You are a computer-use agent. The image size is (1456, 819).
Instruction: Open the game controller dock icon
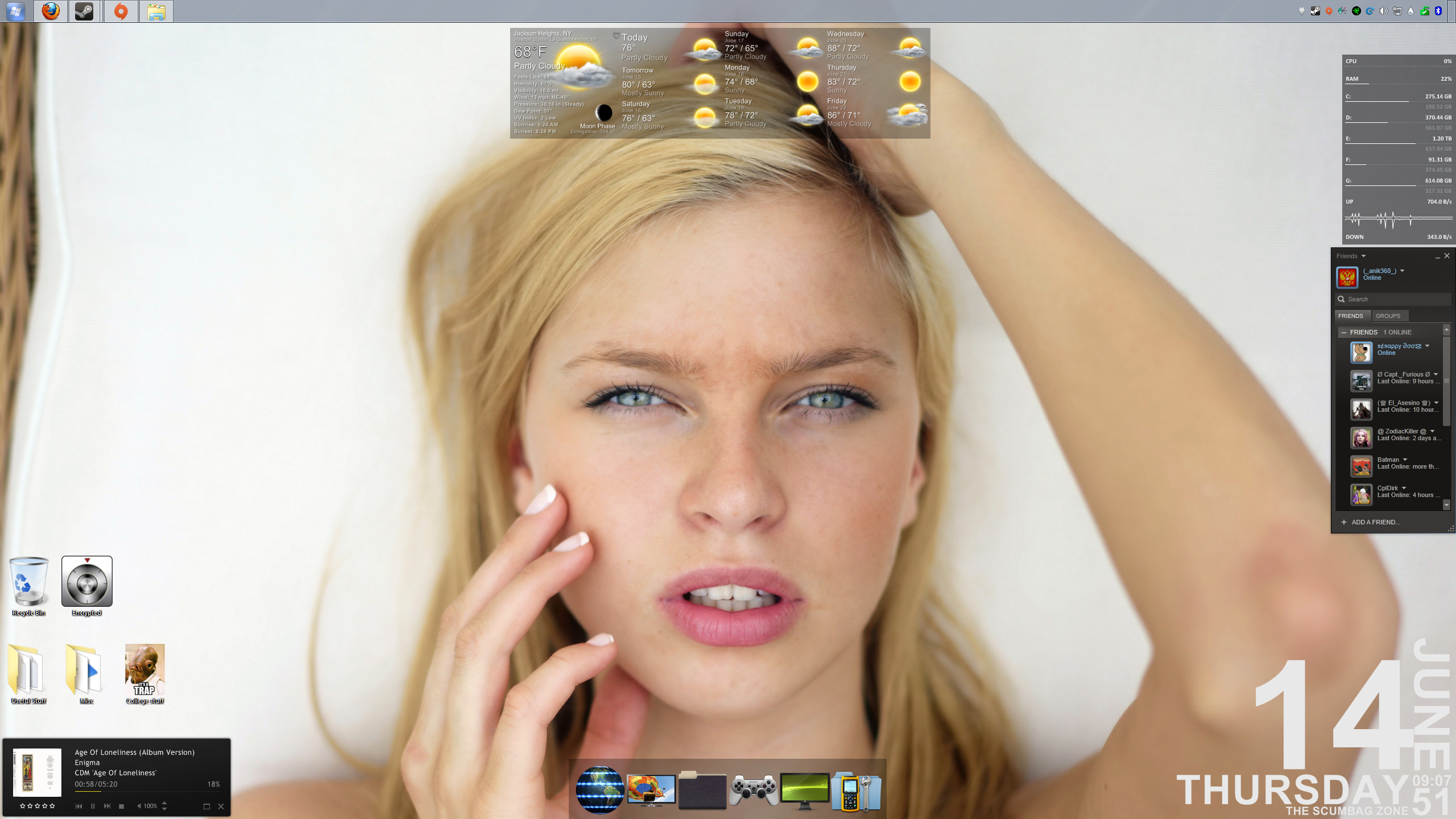(754, 789)
